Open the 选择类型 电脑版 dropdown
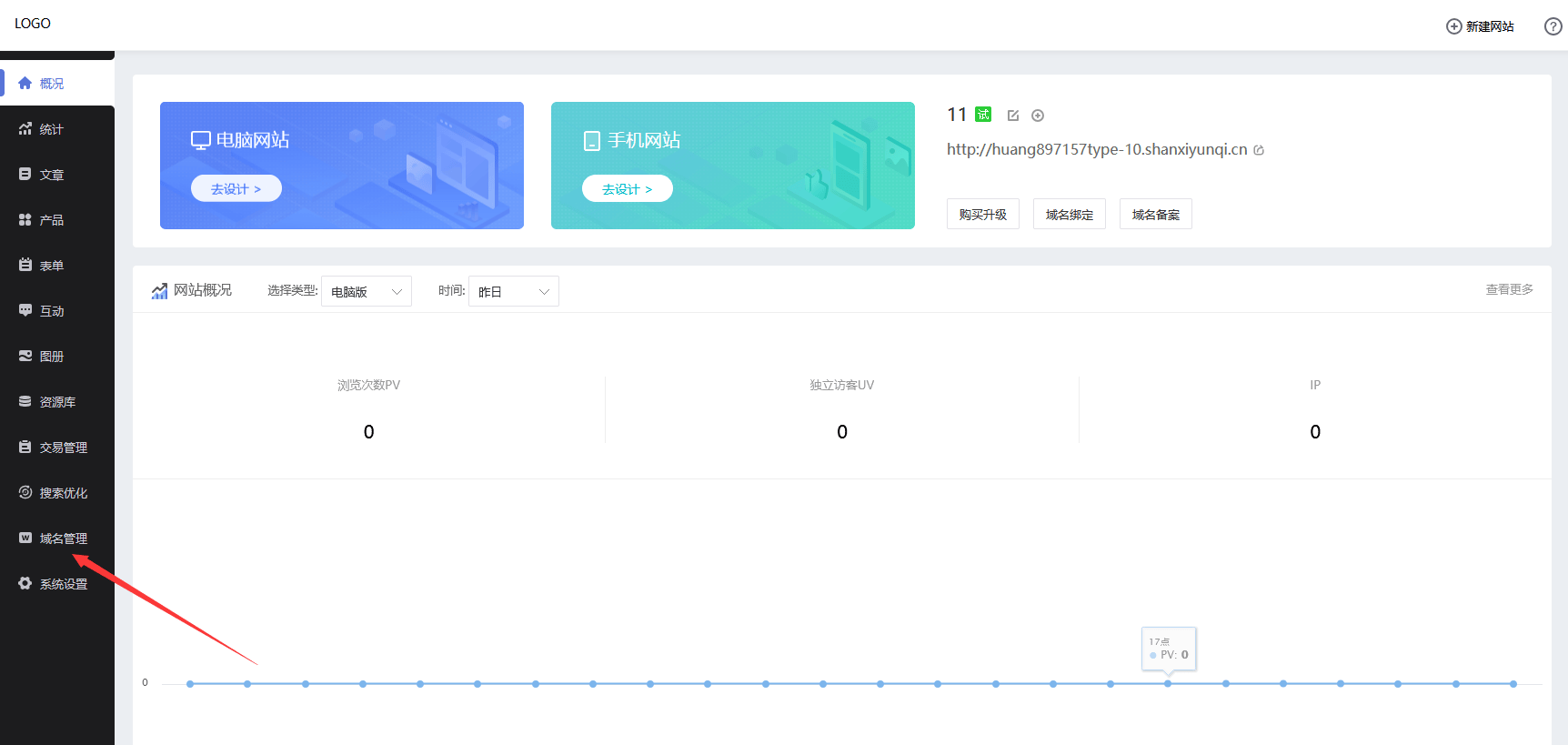The image size is (1568, 745). point(367,291)
